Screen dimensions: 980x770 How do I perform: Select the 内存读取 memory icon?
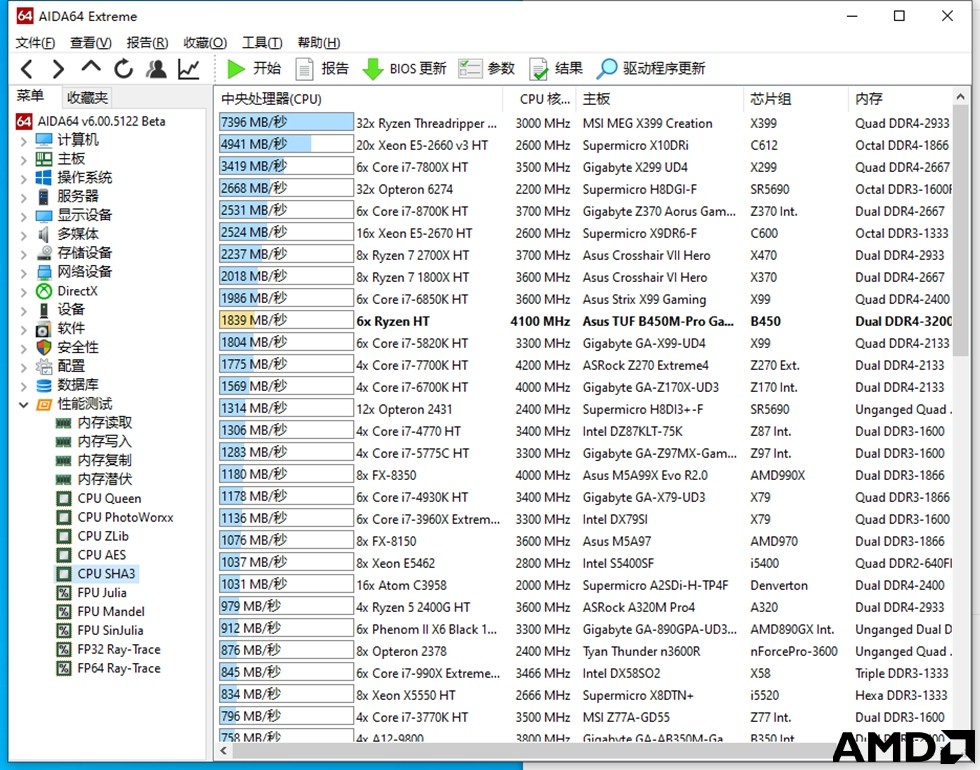coord(63,423)
